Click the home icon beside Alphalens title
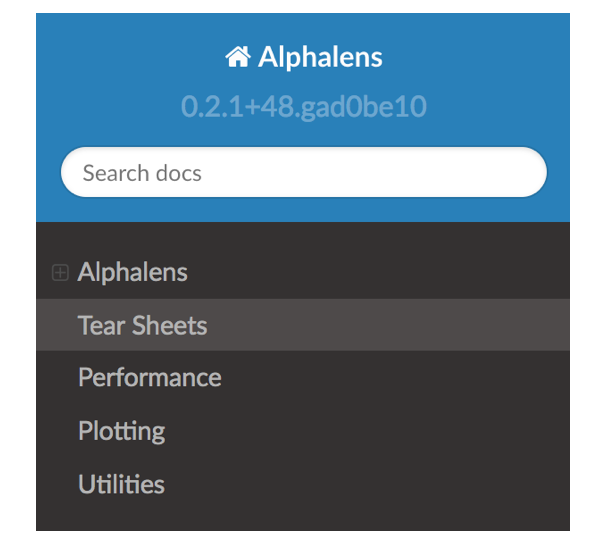This screenshot has width=600, height=560. (x=238, y=57)
